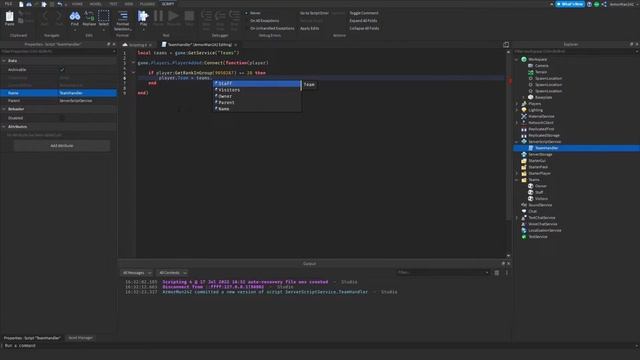Click the Explorer filter workspace field
Screen dimensions: 640x360
(x=575, y=51)
